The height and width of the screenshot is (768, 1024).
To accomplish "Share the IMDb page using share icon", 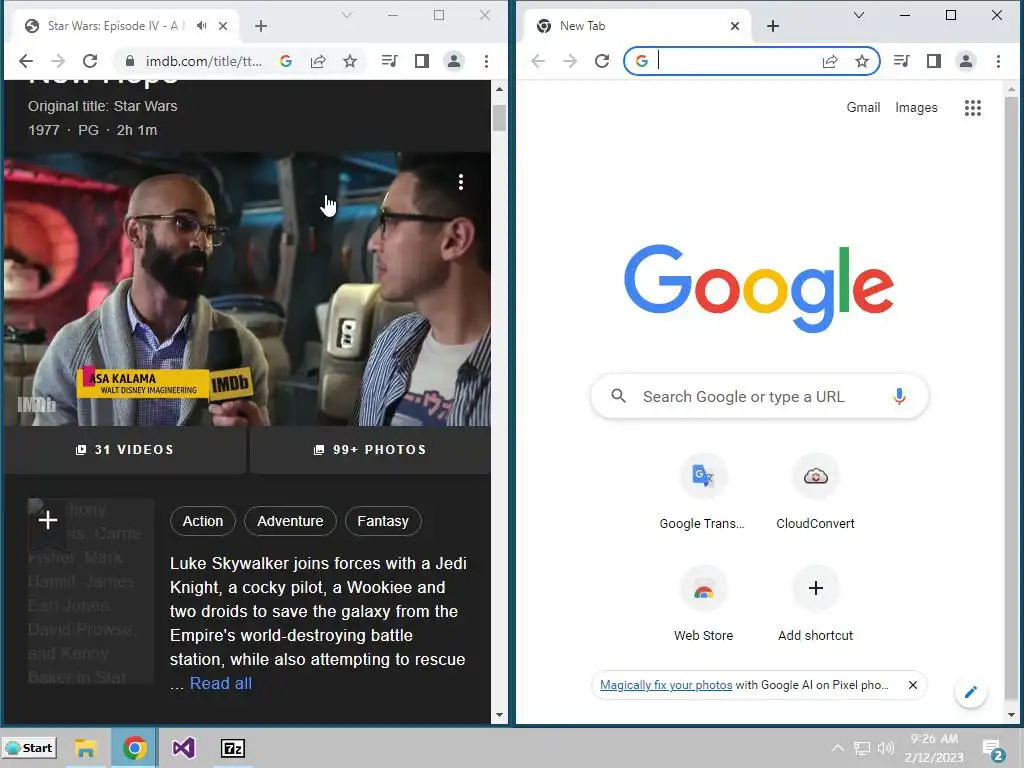I will [318, 61].
